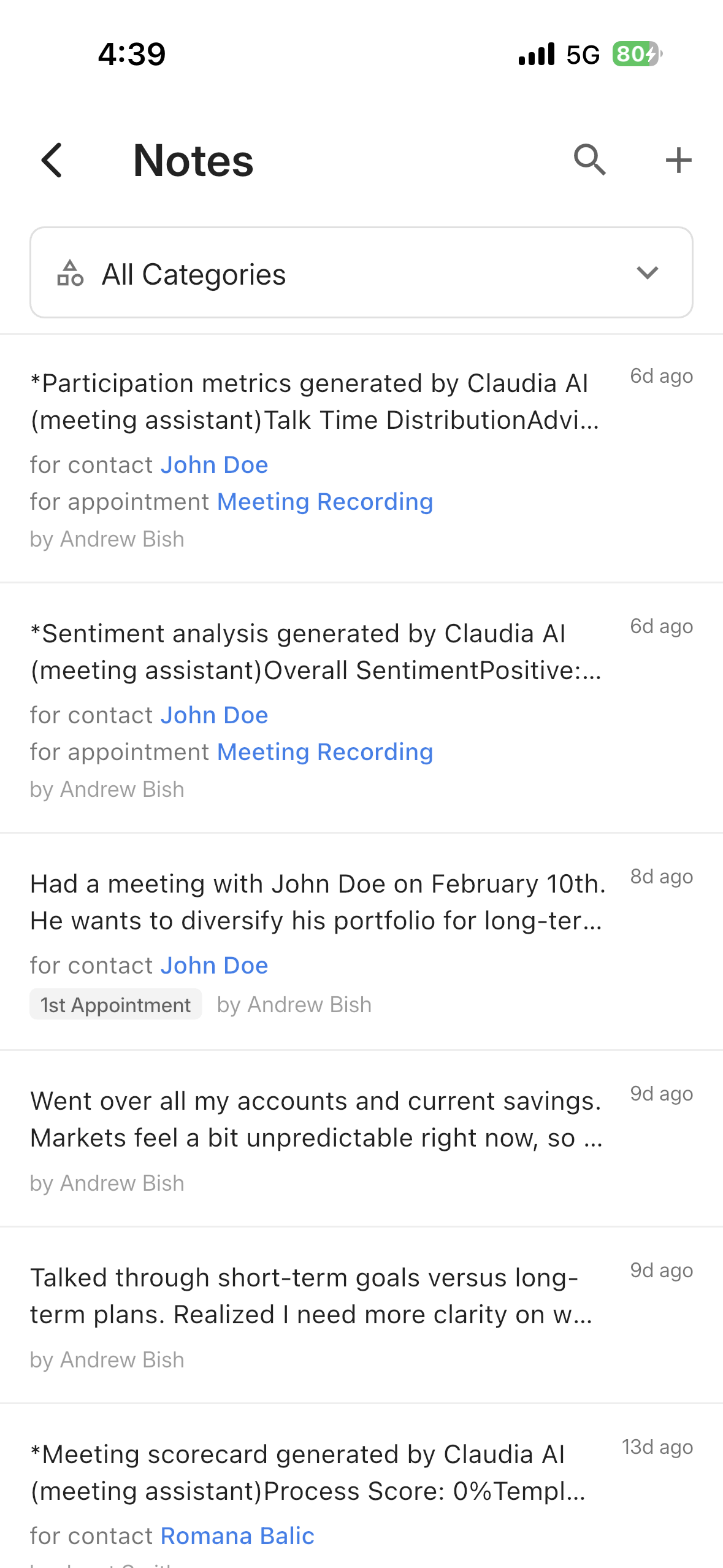Open John Doe contact in Participation metrics note
723x1568 pixels.
tap(214, 465)
